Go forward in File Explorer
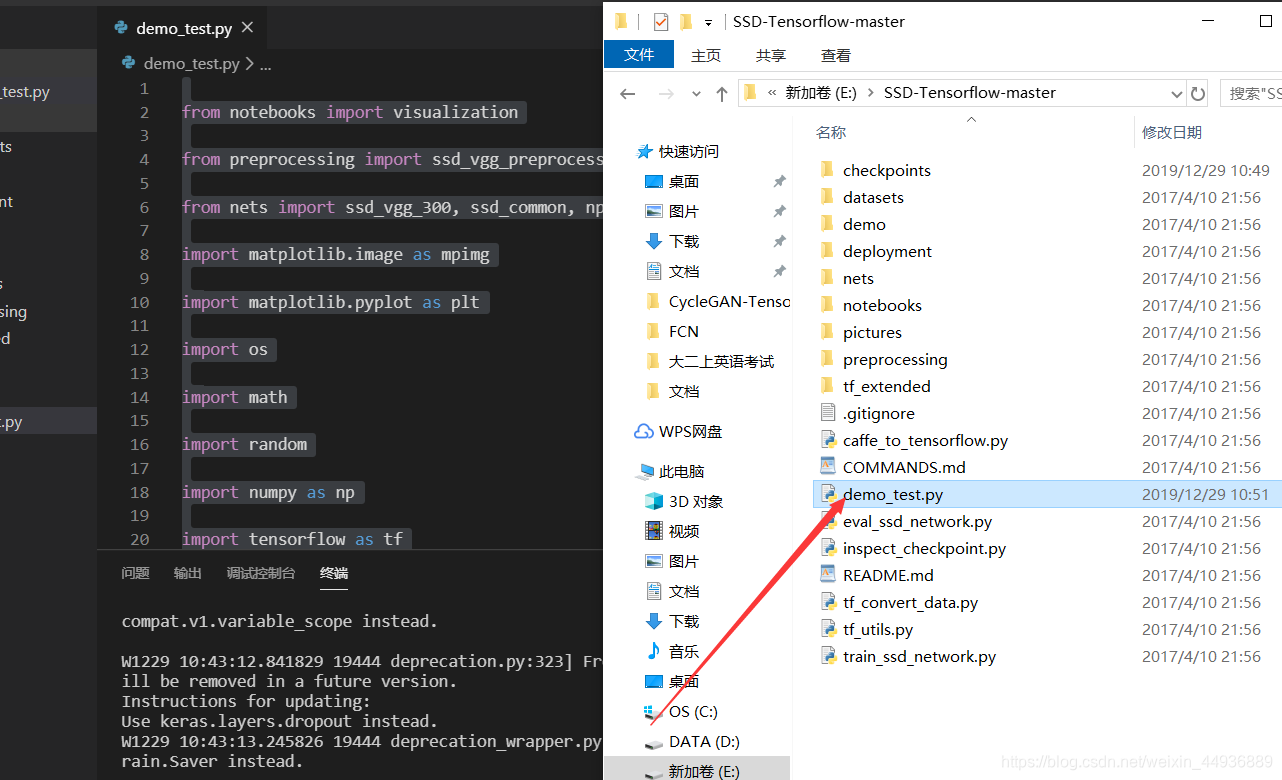 (666, 93)
